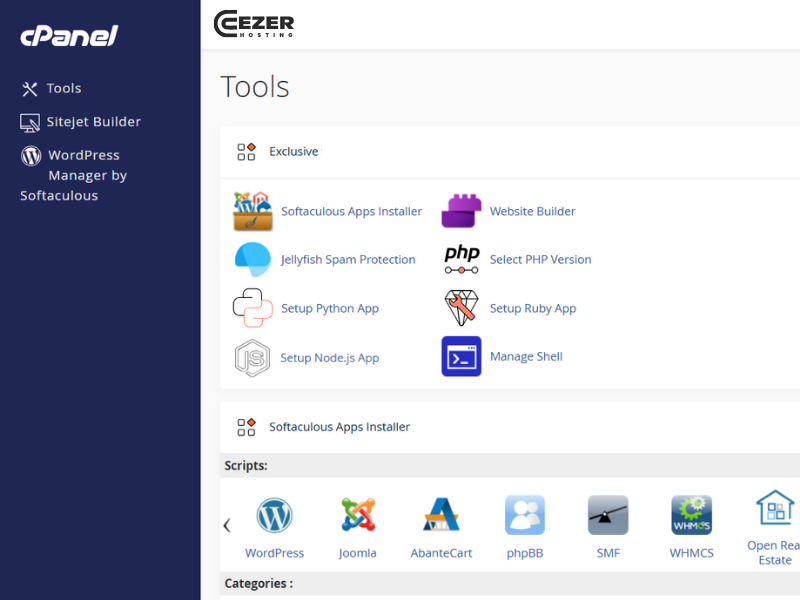The width and height of the screenshot is (800, 600).
Task: Go to Sitejet Builder in sidebar
Action: point(93,122)
